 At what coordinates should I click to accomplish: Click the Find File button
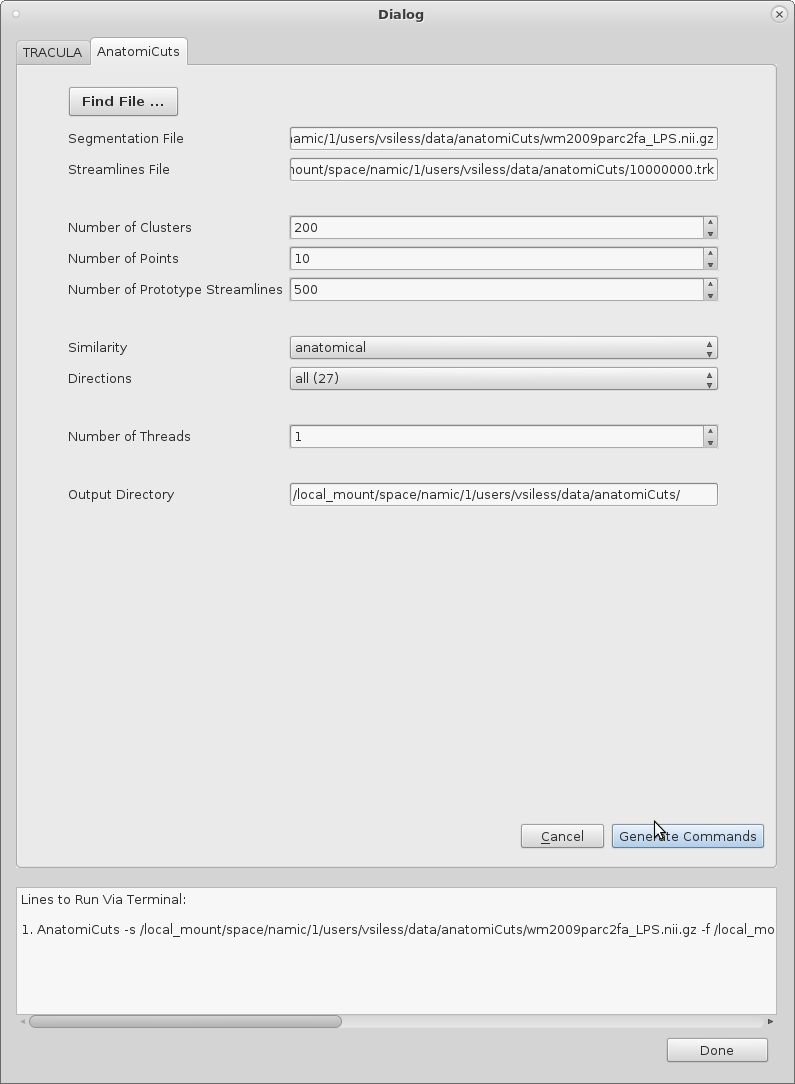click(123, 101)
